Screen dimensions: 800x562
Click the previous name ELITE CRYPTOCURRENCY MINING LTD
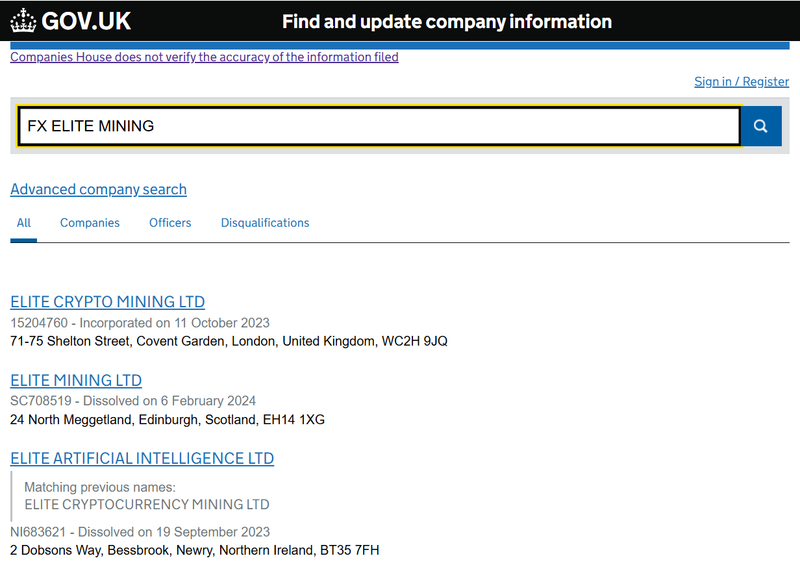coord(147,504)
